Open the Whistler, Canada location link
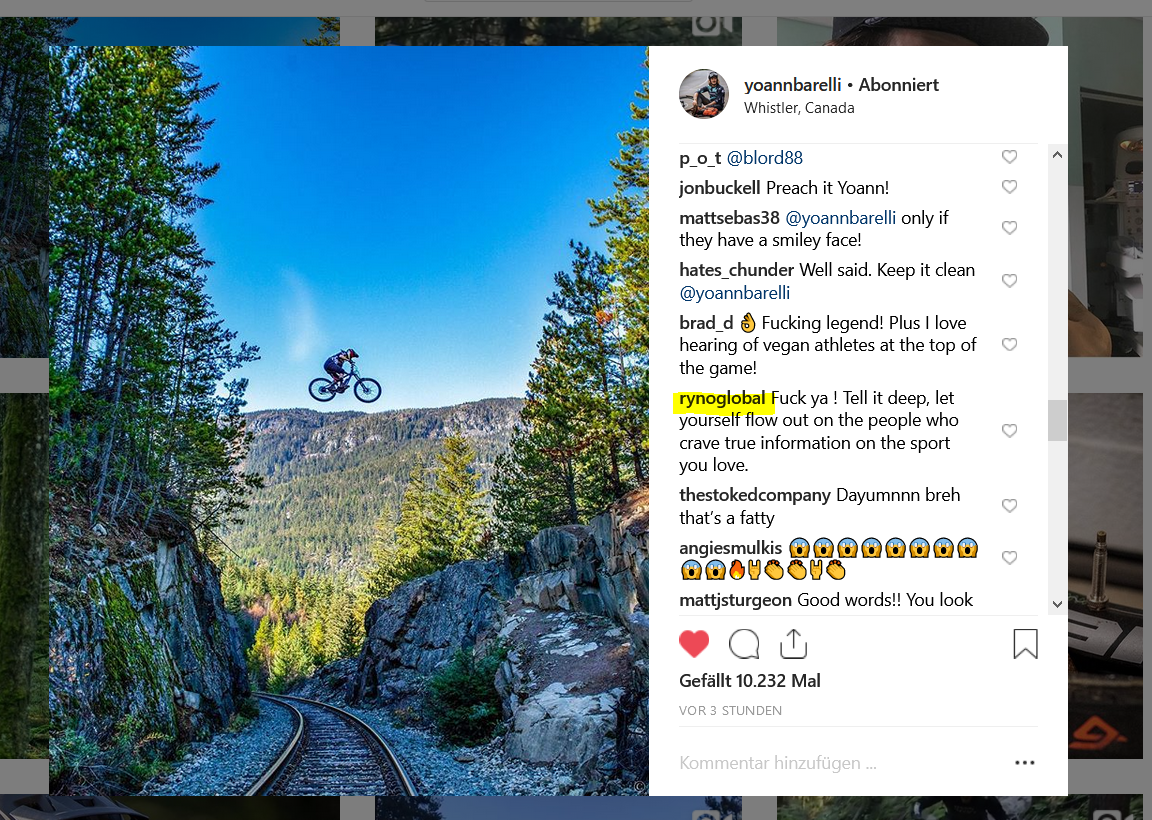Screen dimensions: 1152x820 coord(799,108)
